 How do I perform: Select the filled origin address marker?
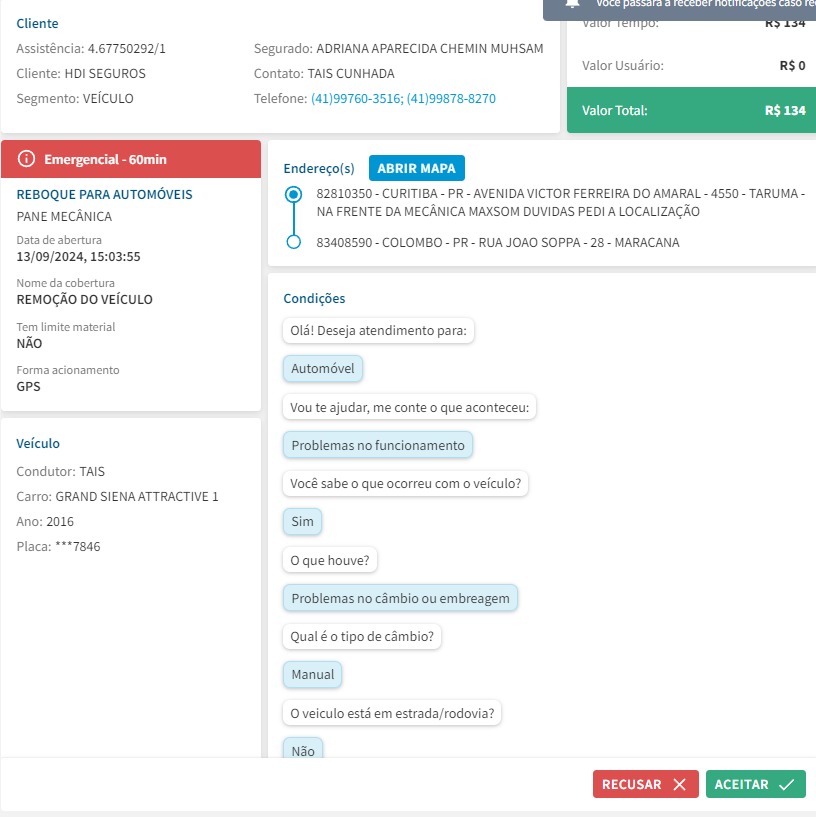[293, 194]
